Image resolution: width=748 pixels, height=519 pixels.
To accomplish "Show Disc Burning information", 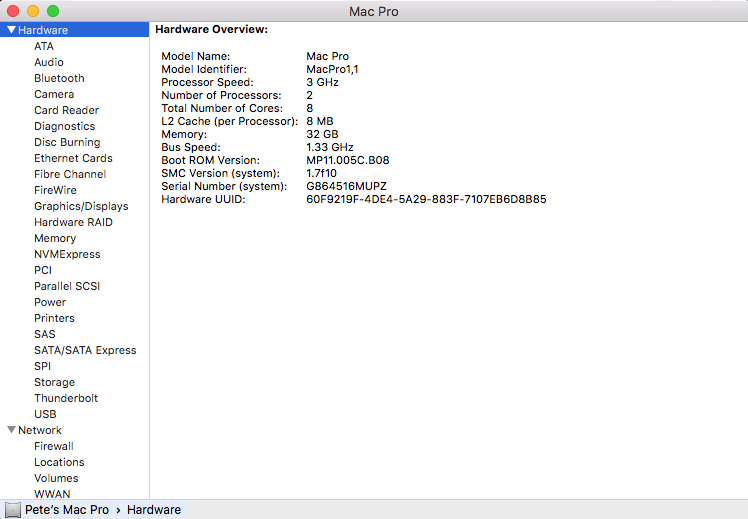I will [67, 142].
